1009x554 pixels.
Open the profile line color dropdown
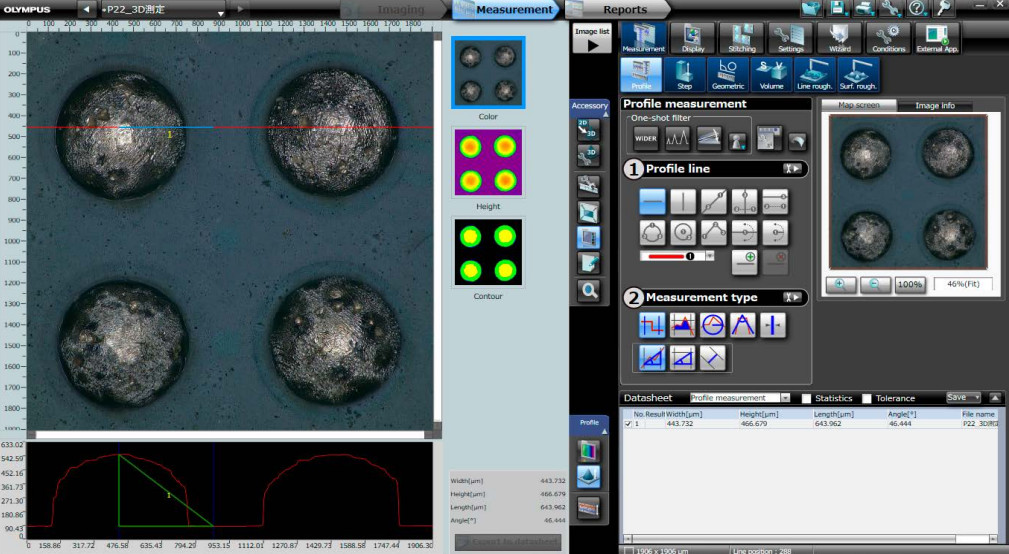point(710,256)
